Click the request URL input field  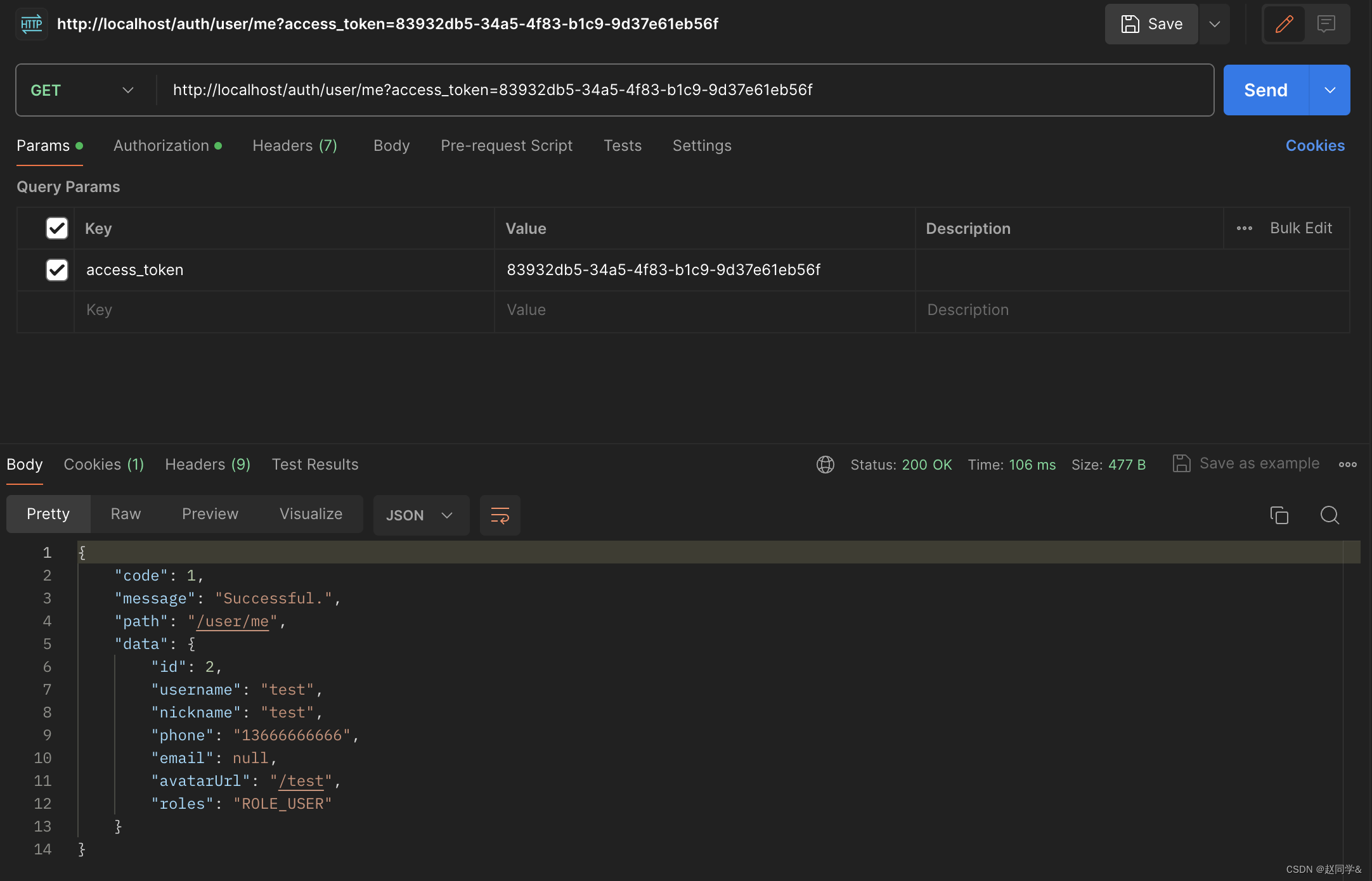(685, 90)
